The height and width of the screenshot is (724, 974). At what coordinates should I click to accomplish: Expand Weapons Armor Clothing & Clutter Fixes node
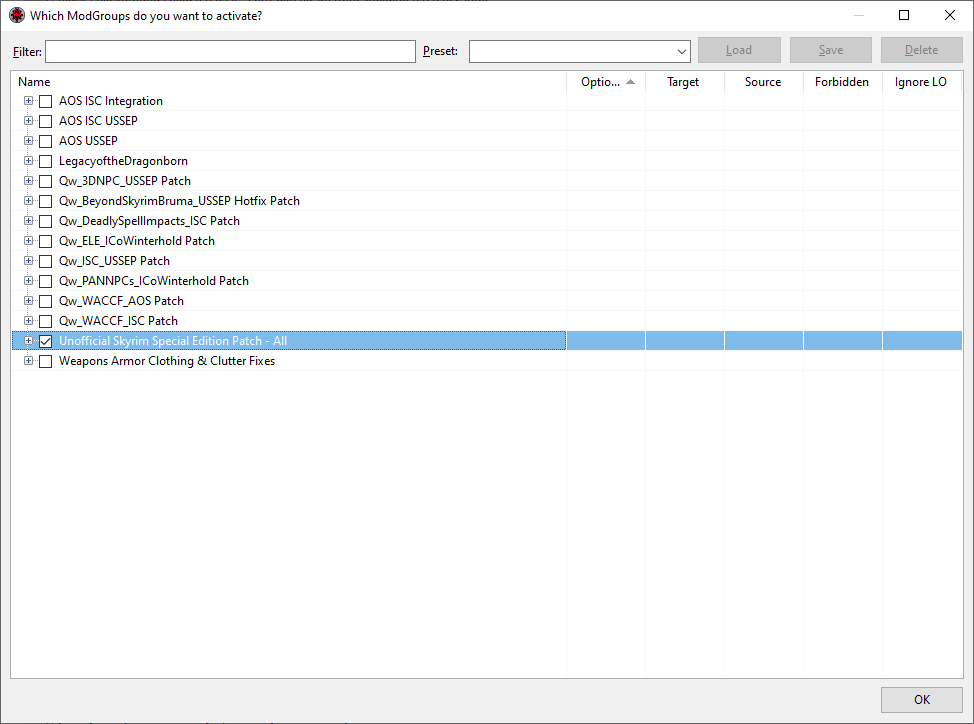[29, 361]
